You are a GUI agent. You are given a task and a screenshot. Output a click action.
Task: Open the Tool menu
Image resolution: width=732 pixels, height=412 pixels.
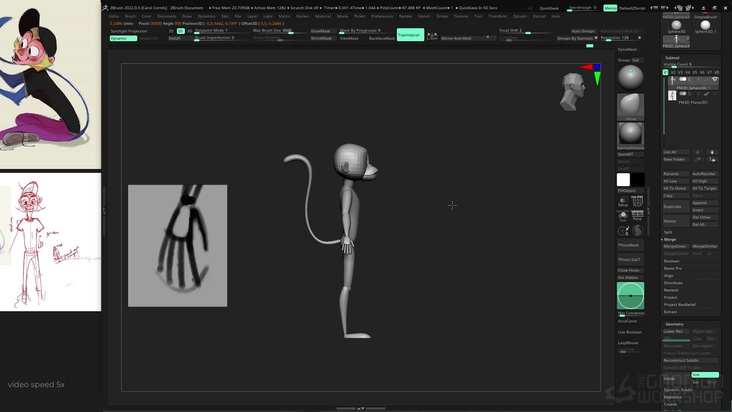478,16
